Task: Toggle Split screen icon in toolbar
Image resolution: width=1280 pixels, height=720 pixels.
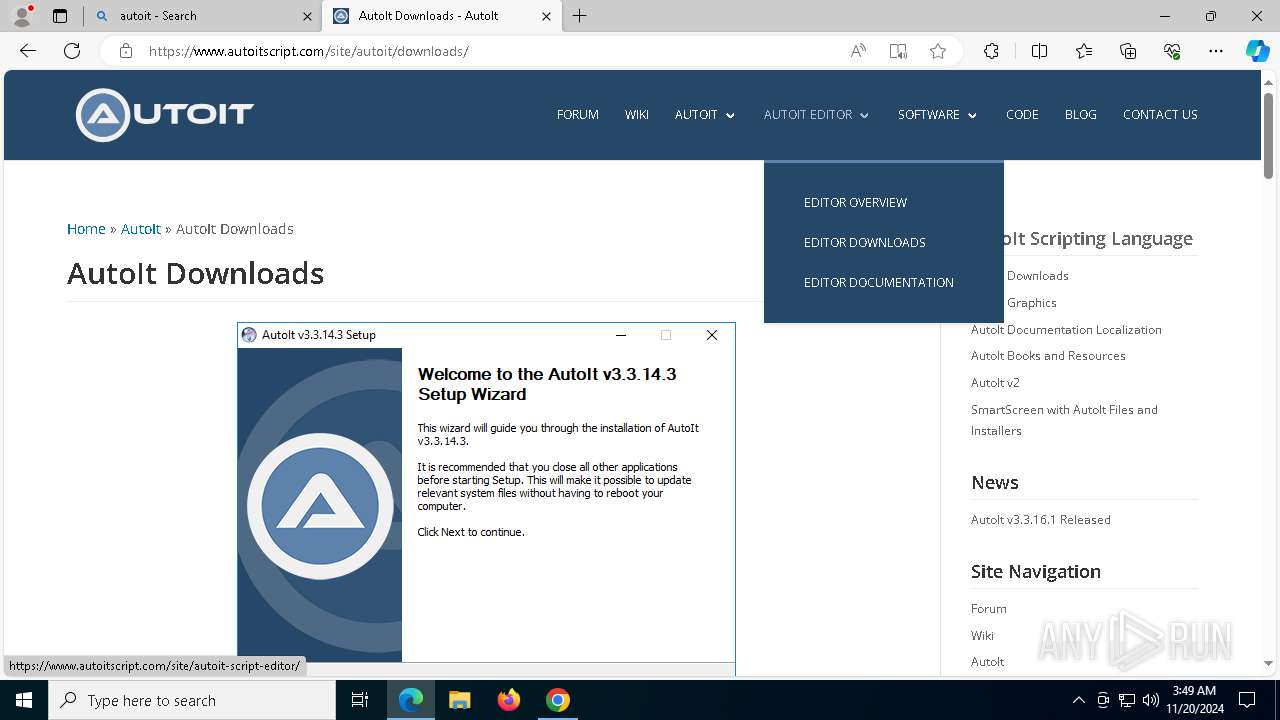Action: tap(1039, 51)
